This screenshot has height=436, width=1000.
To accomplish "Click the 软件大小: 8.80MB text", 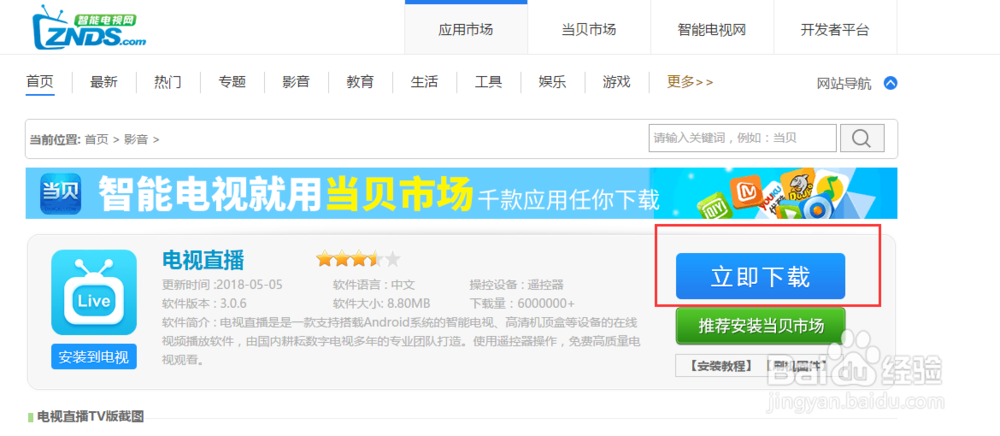I will pos(381,303).
